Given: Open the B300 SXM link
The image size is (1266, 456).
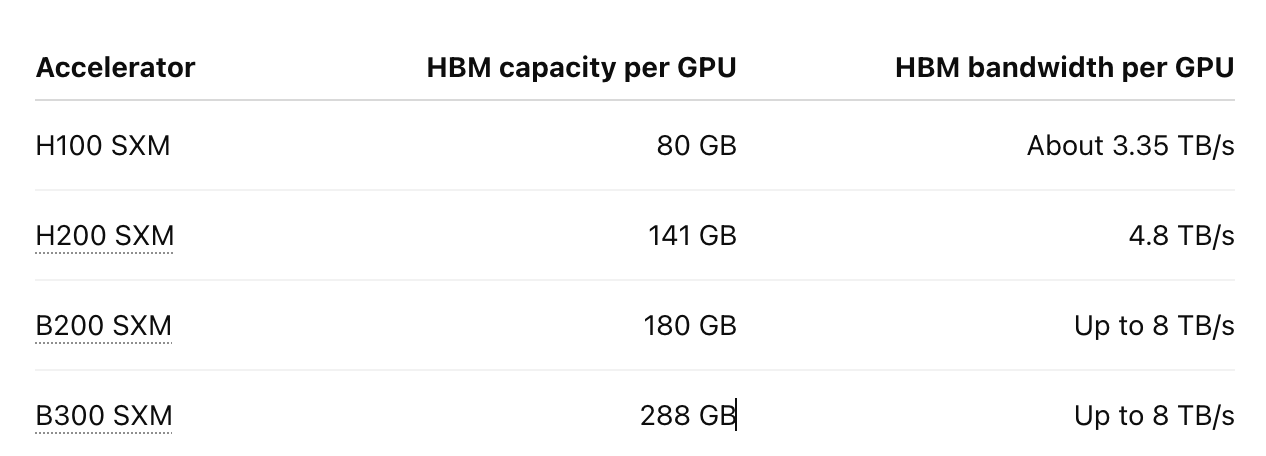Looking at the screenshot, I should point(103,416).
